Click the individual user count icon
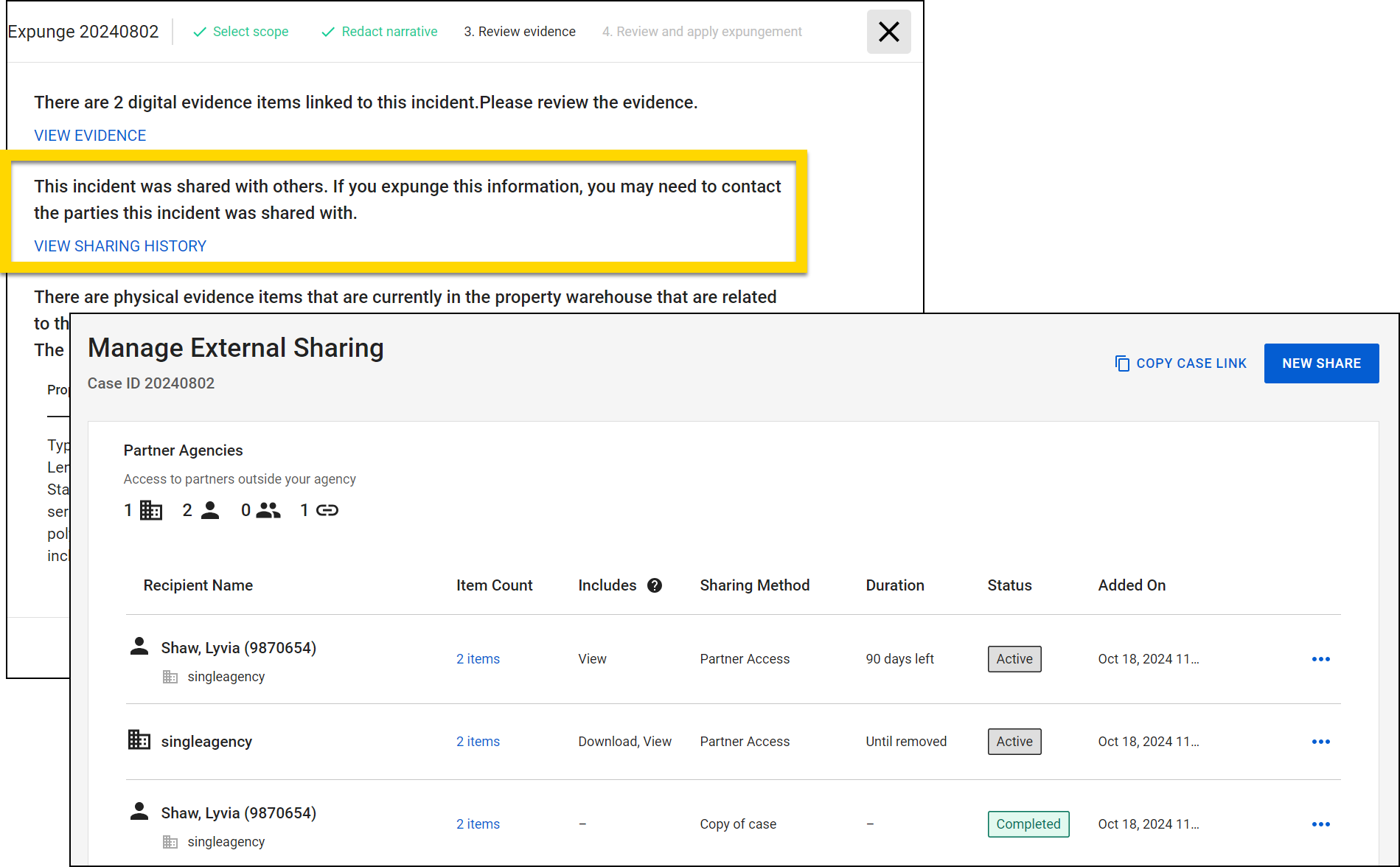 pyautogui.click(x=210, y=510)
